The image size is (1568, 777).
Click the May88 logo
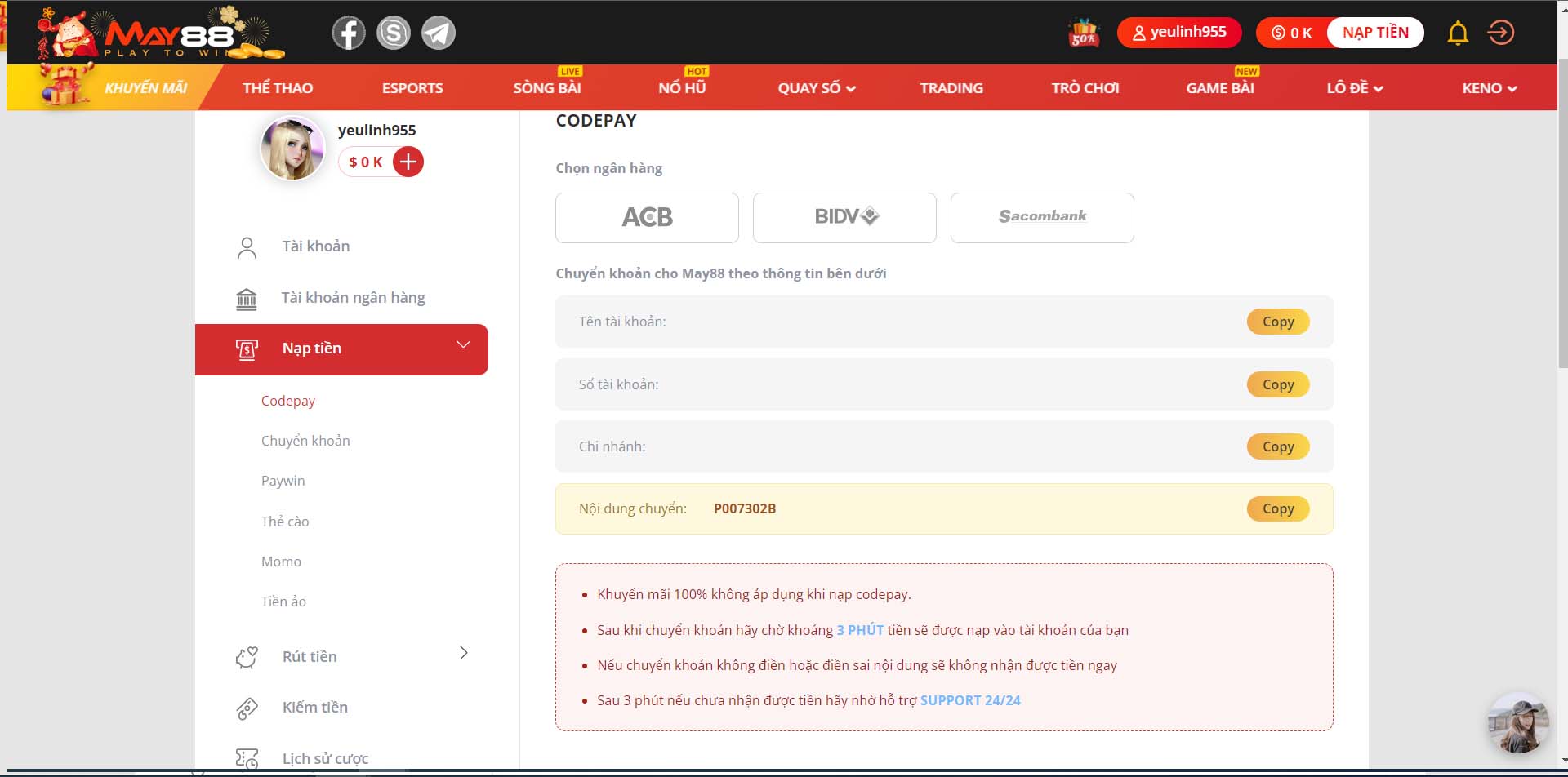click(x=161, y=33)
